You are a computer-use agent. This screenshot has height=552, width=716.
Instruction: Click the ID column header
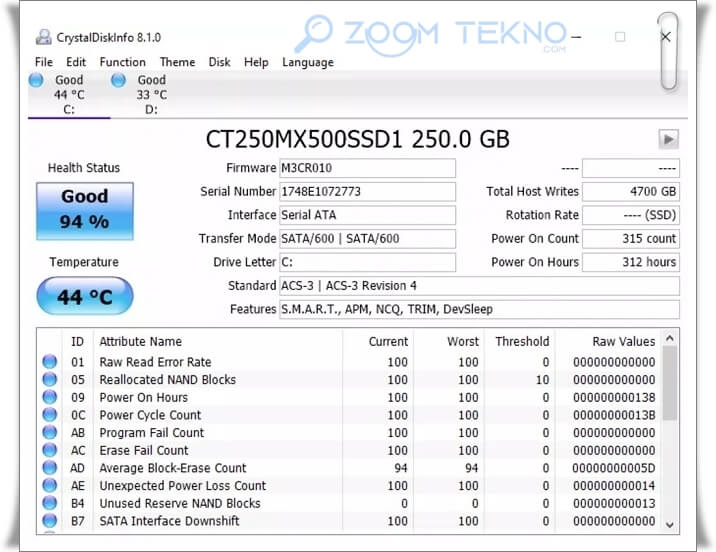[x=78, y=342]
